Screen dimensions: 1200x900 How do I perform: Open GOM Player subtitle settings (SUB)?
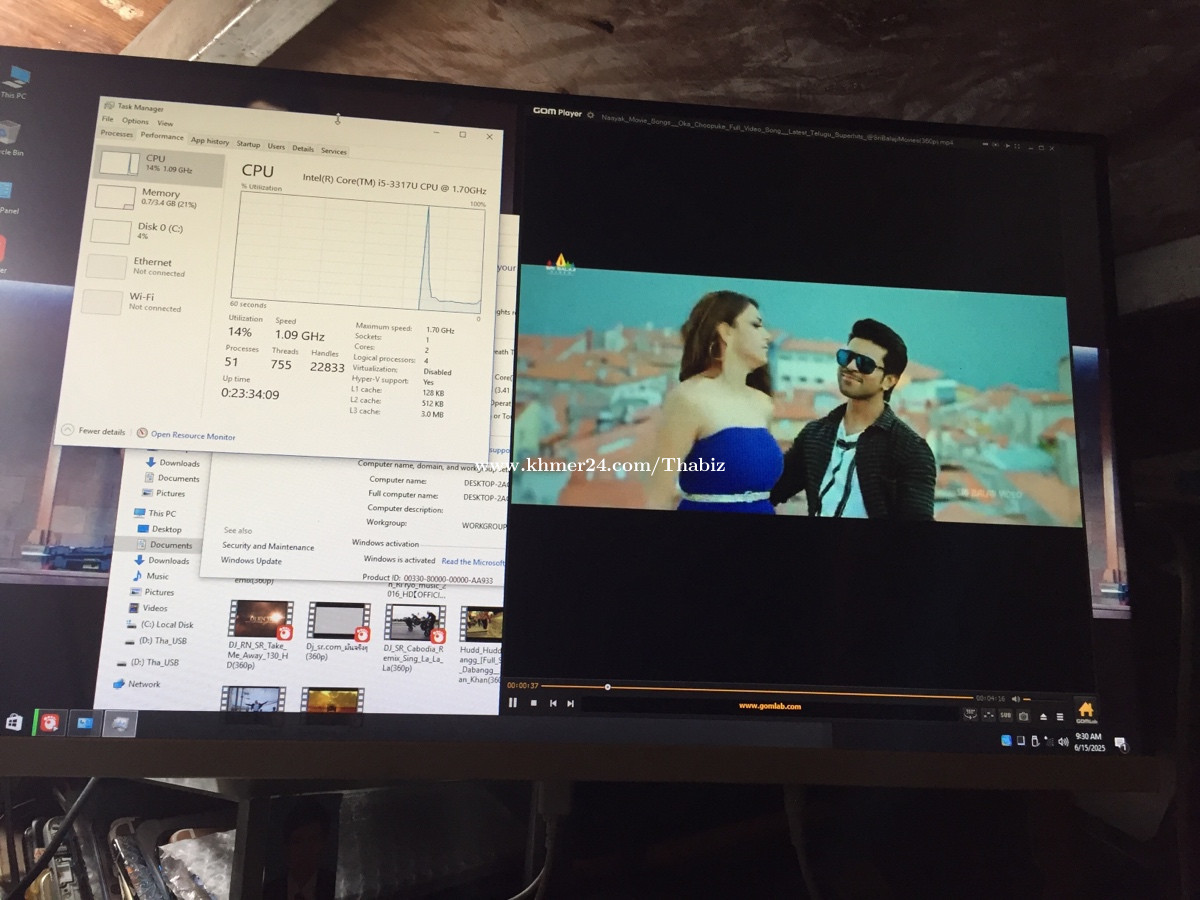[1006, 715]
